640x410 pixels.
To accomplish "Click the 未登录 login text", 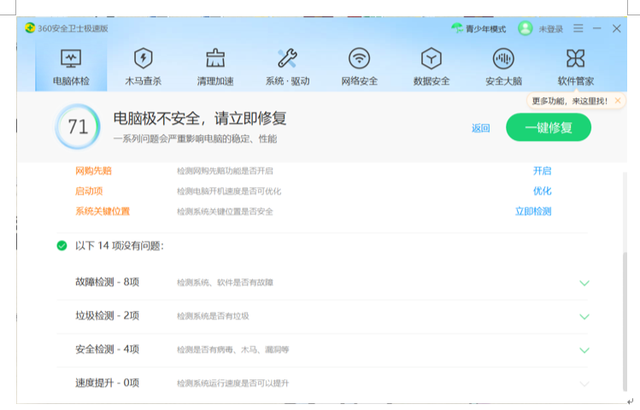I will coord(551,29).
